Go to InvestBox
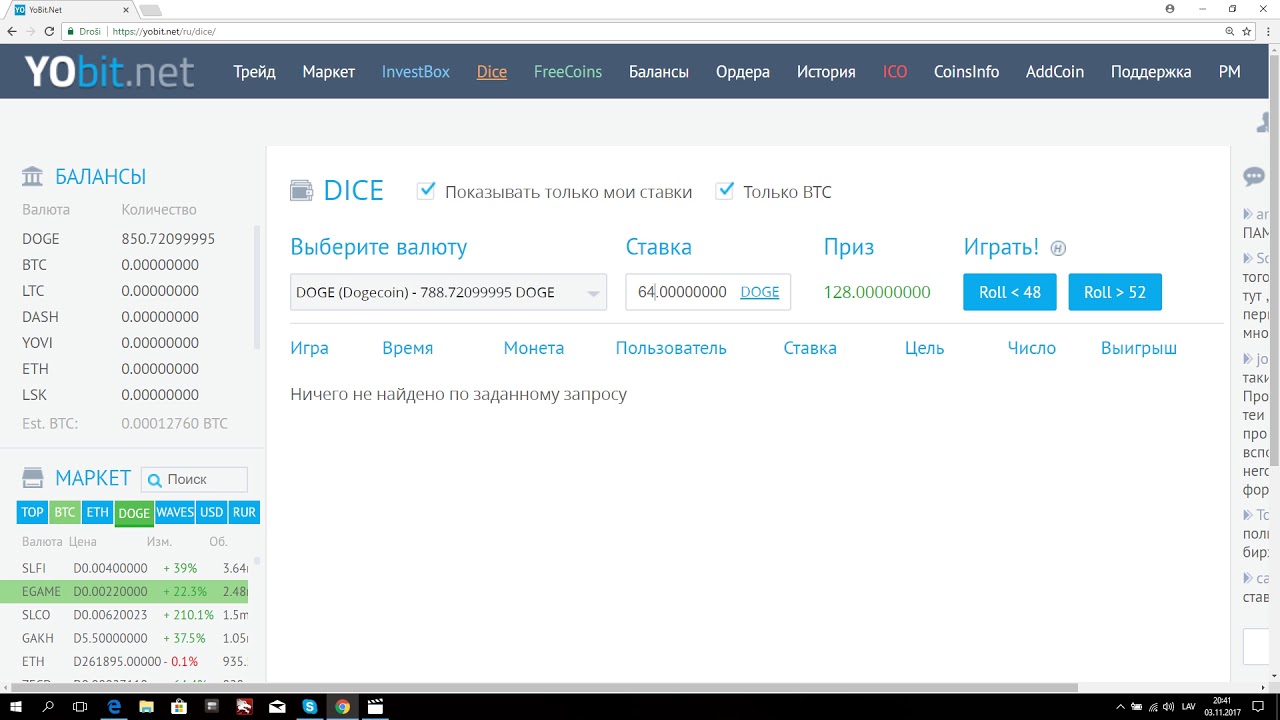This screenshot has height=720, width=1280. coord(416,72)
